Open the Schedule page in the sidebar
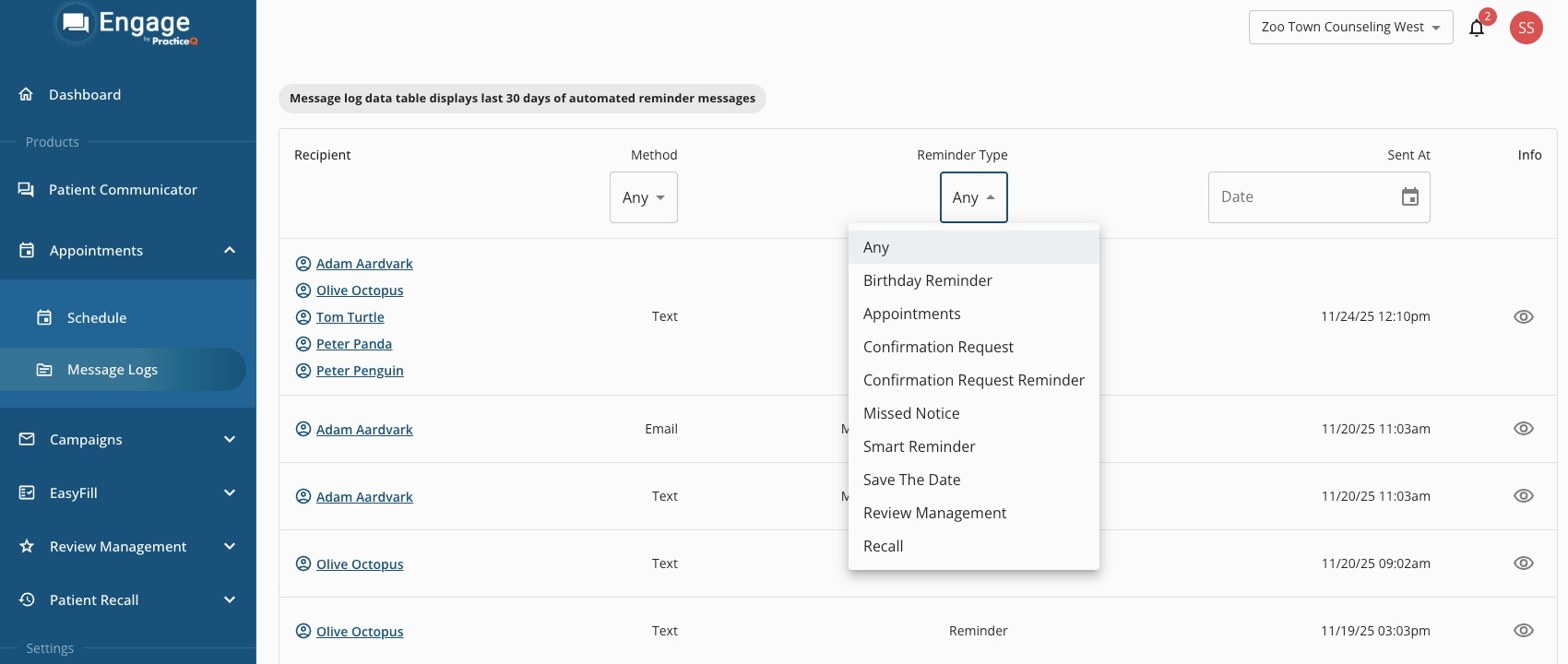This screenshot has height=664, width=1568. pos(97,317)
